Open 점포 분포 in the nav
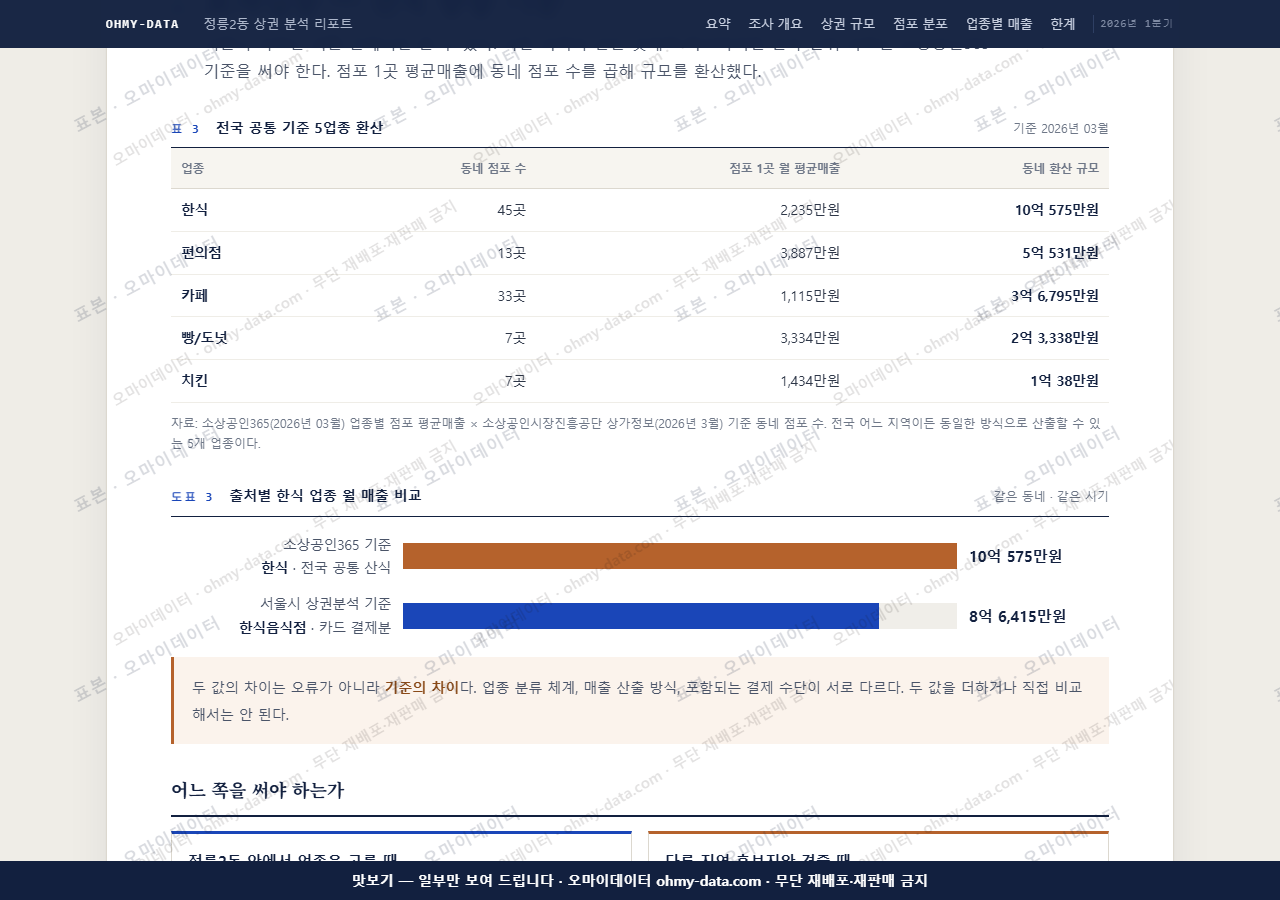The width and height of the screenshot is (1280, 900). 920,24
